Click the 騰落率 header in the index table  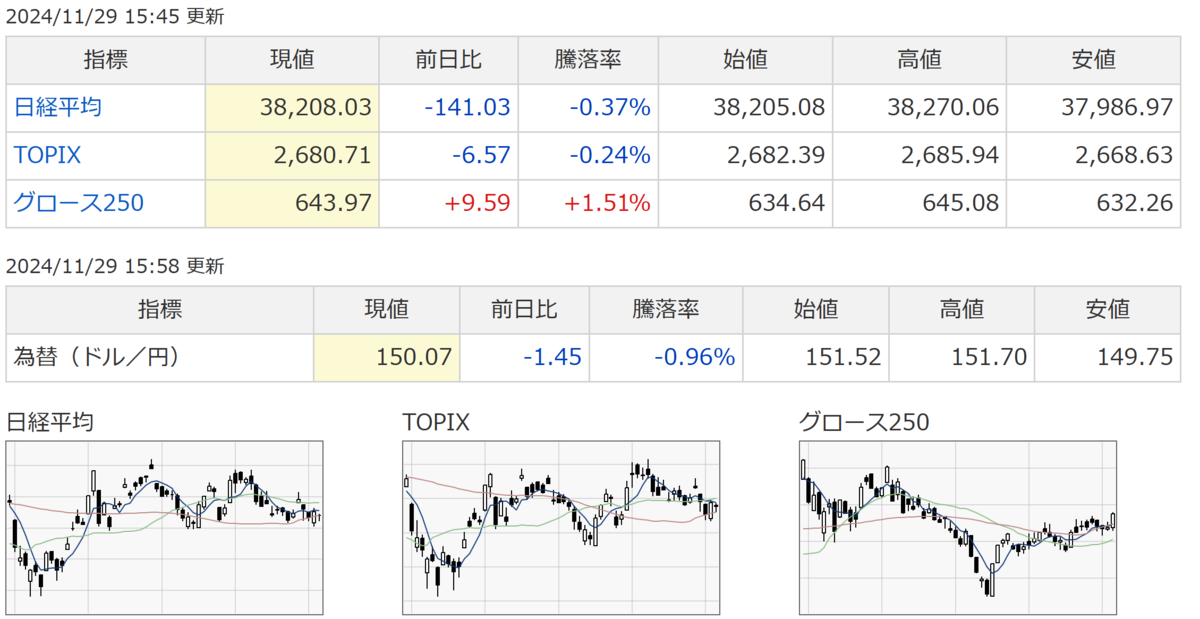click(588, 60)
